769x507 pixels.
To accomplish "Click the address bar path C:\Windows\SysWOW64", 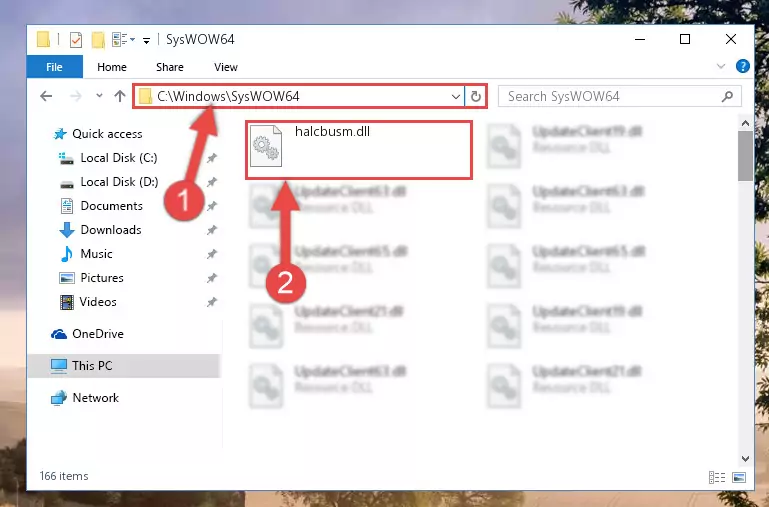I will [x=228, y=96].
